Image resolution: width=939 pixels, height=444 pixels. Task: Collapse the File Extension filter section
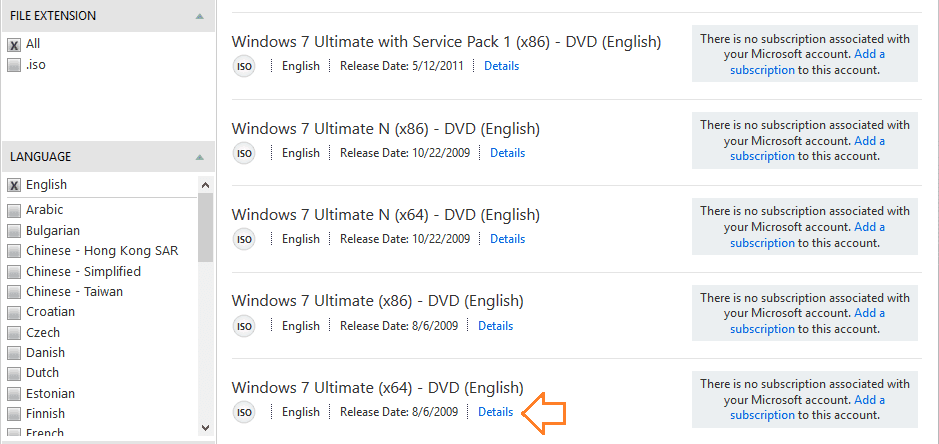(200, 16)
